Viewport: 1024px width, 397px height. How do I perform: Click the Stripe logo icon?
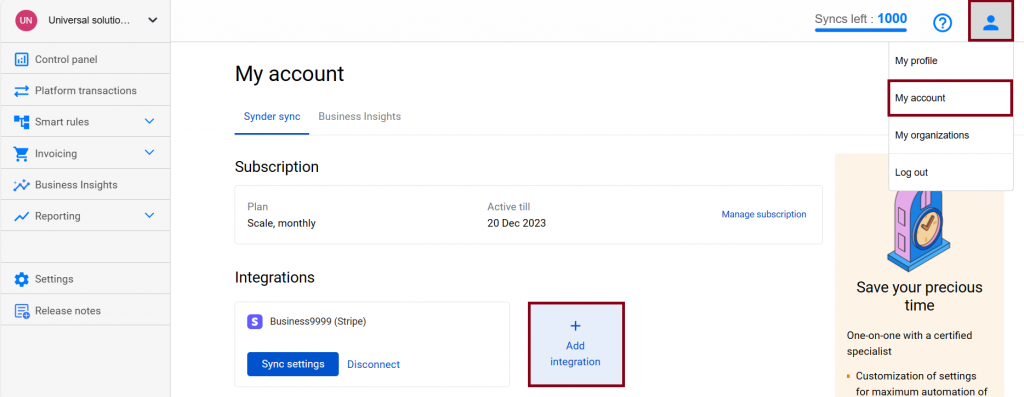pyautogui.click(x=255, y=321)
